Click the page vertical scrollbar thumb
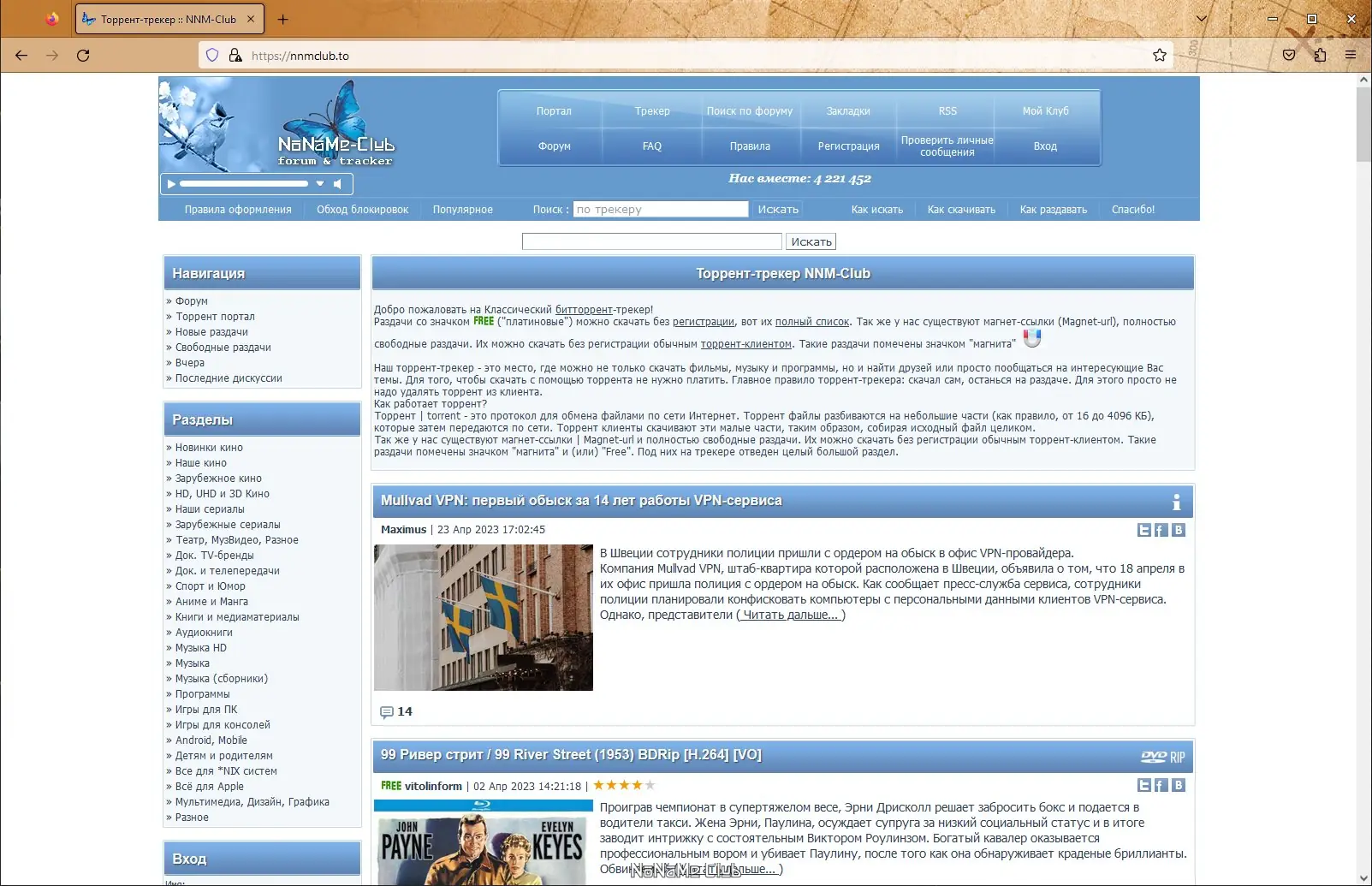This screenshot has width=1372, height=886. pos(1363,124)
